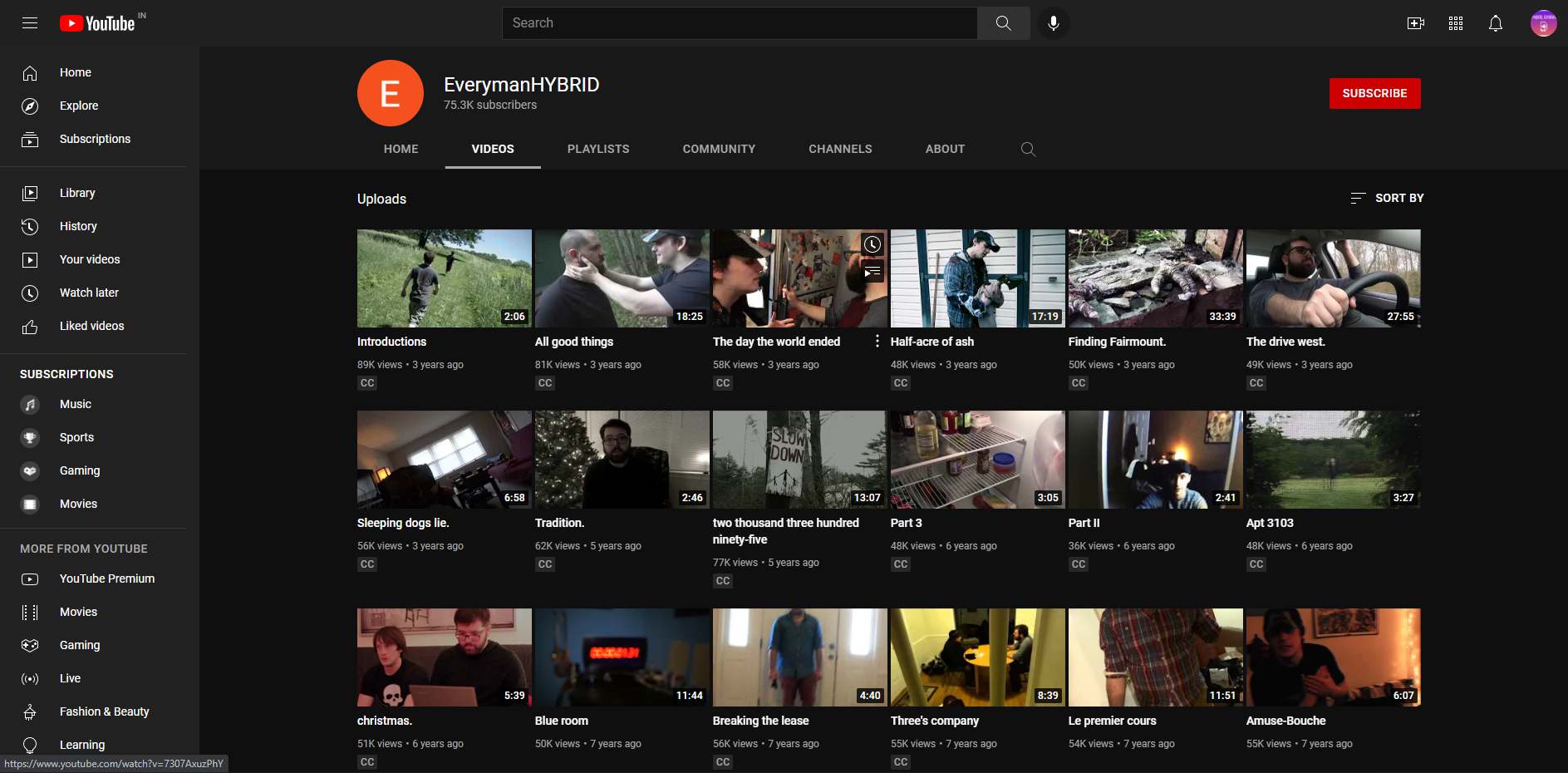Open the 'Introductions' video thumbnail
The image size is (1568, 773).
[445, 278]
